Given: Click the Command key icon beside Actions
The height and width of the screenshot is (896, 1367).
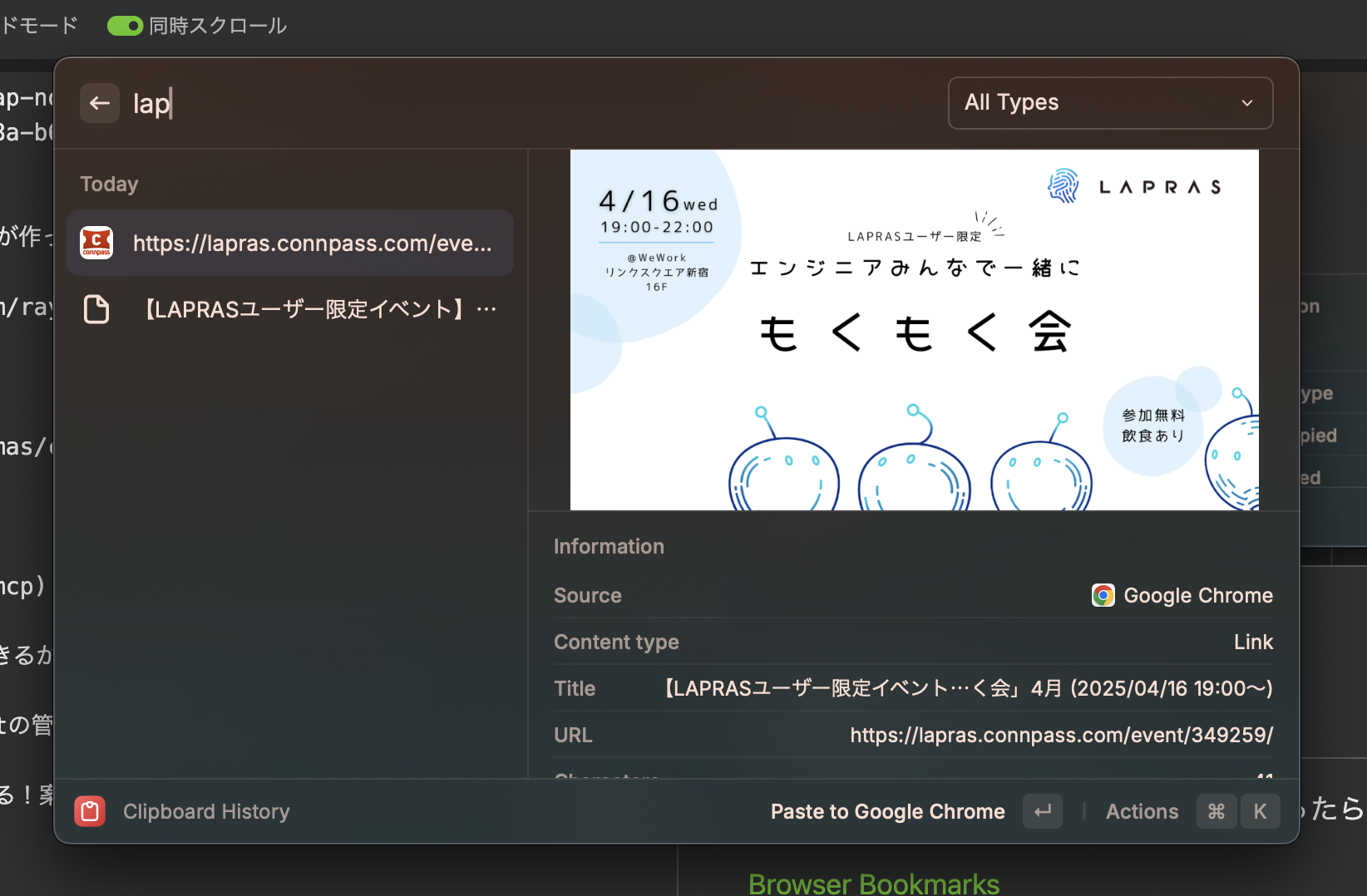Looking at the screenshot, I should pos(1216,811).
